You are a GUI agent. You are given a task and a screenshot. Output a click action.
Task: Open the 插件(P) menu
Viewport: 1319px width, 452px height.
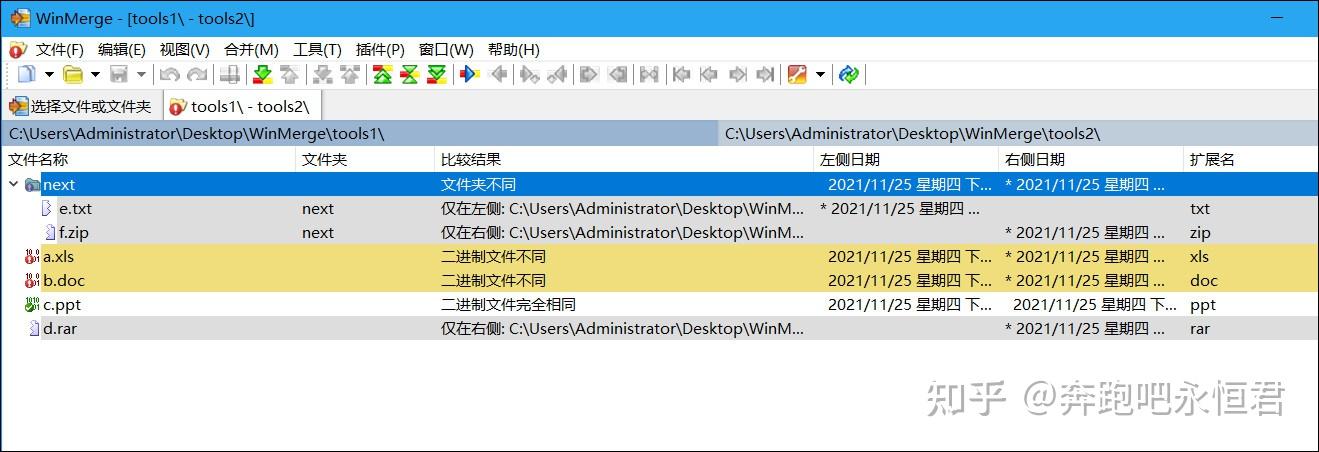pos(380,49)
